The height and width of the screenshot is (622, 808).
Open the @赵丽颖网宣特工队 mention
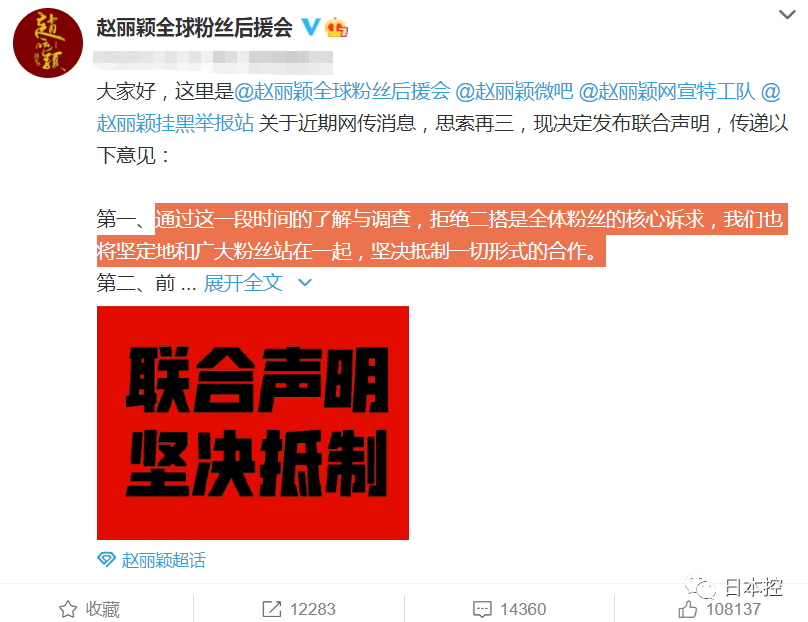point(666,92)
